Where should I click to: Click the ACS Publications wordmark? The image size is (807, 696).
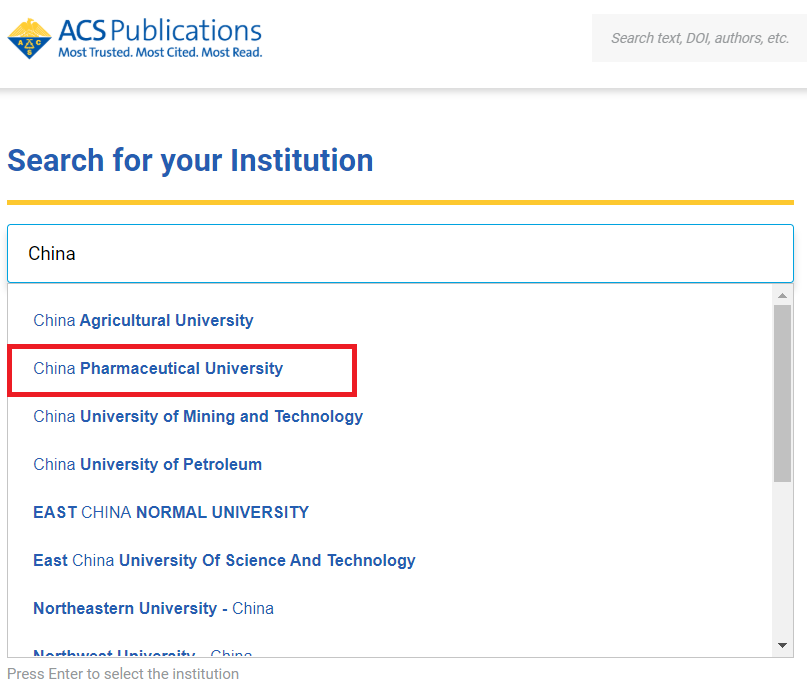160,30
